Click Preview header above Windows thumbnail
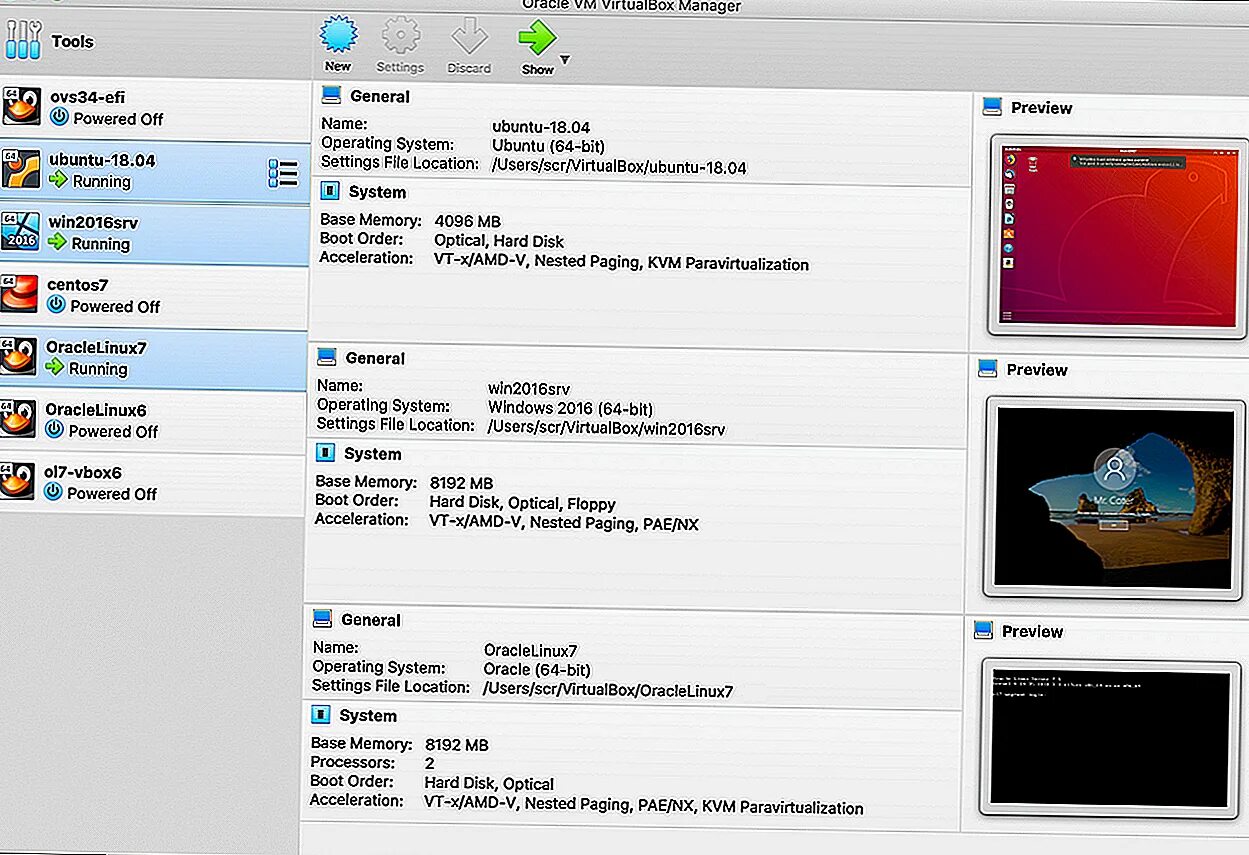Viewport: 1249px width, 855px height. pos(1037,370)
